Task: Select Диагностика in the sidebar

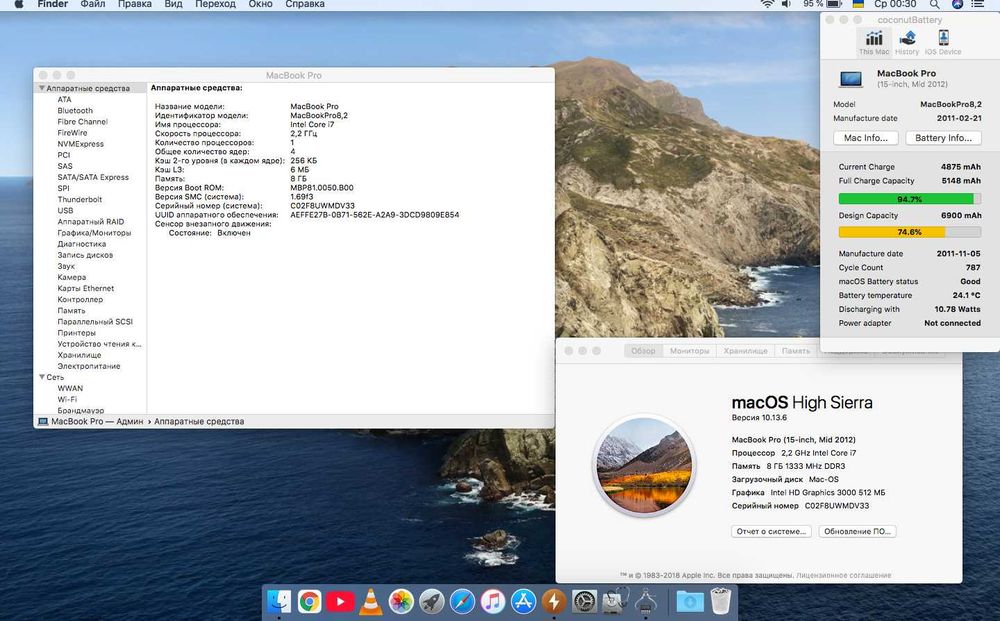Action: tap(82, 244)
